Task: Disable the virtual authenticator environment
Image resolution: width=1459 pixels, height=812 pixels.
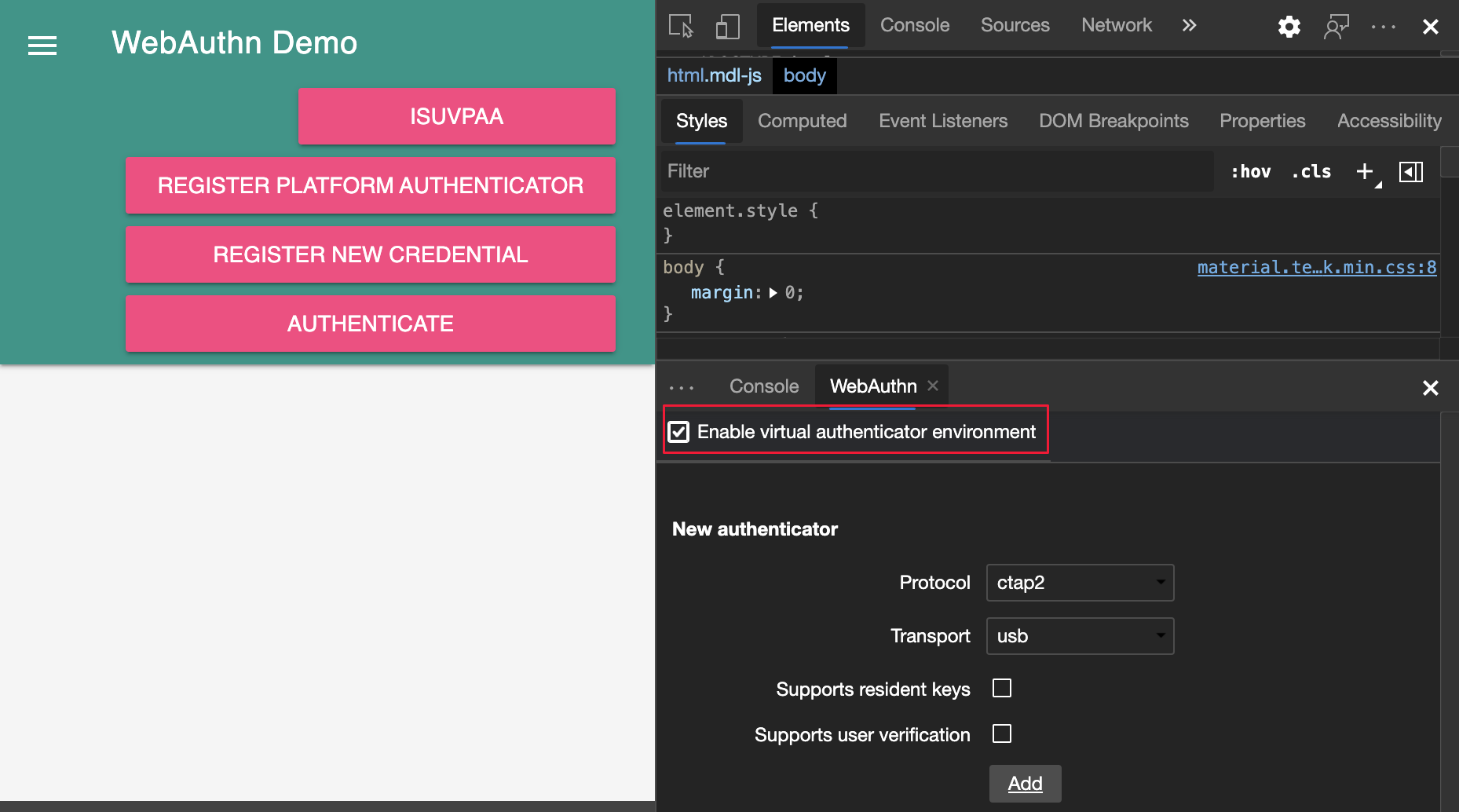Action: point(678,431)
